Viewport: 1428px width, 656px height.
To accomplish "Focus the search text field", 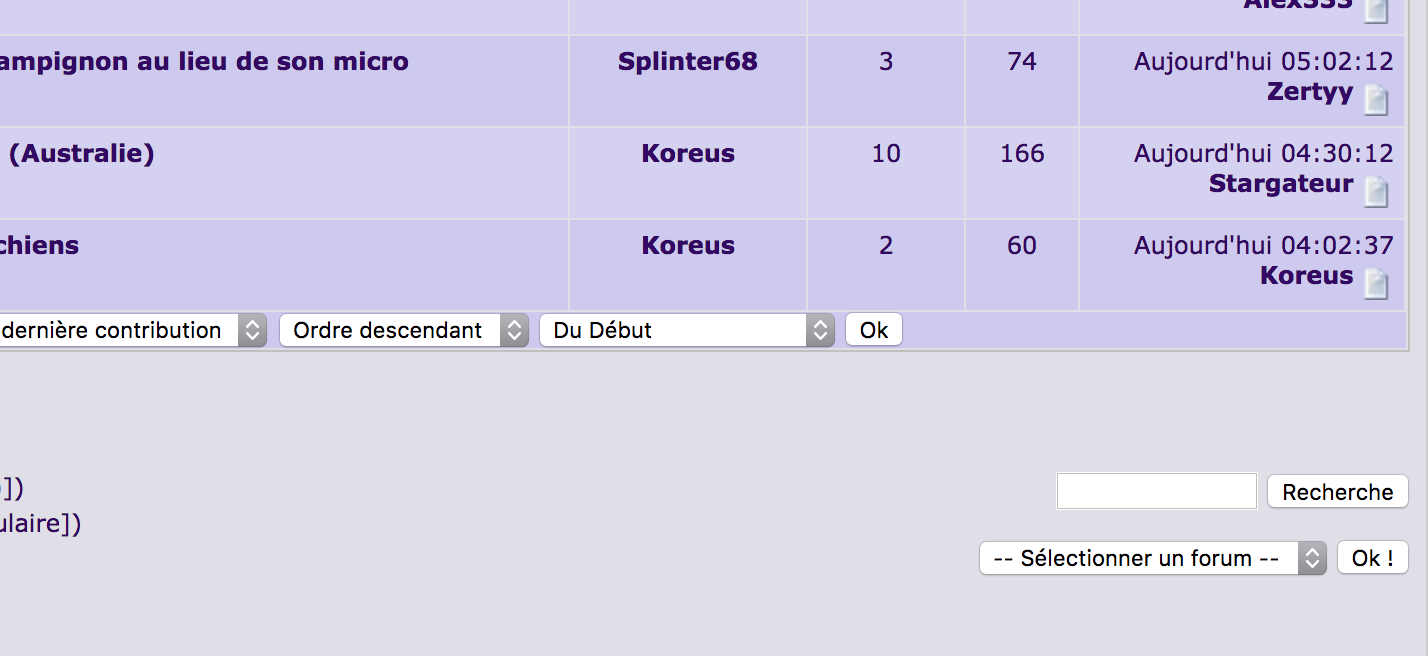I will pyautogui.click(x=1156, y=491).
